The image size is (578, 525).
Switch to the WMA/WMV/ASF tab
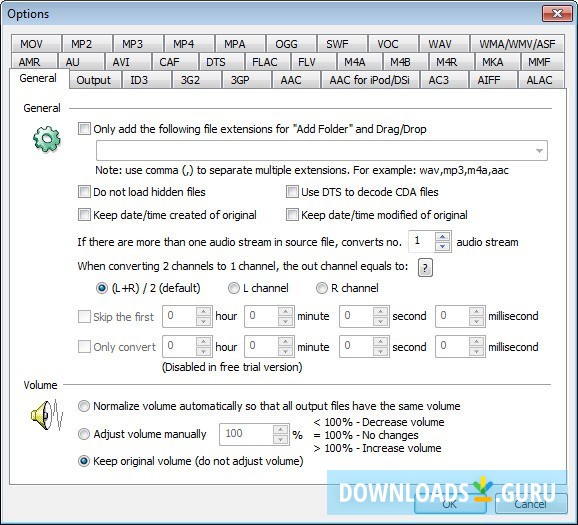pos(517,44)
